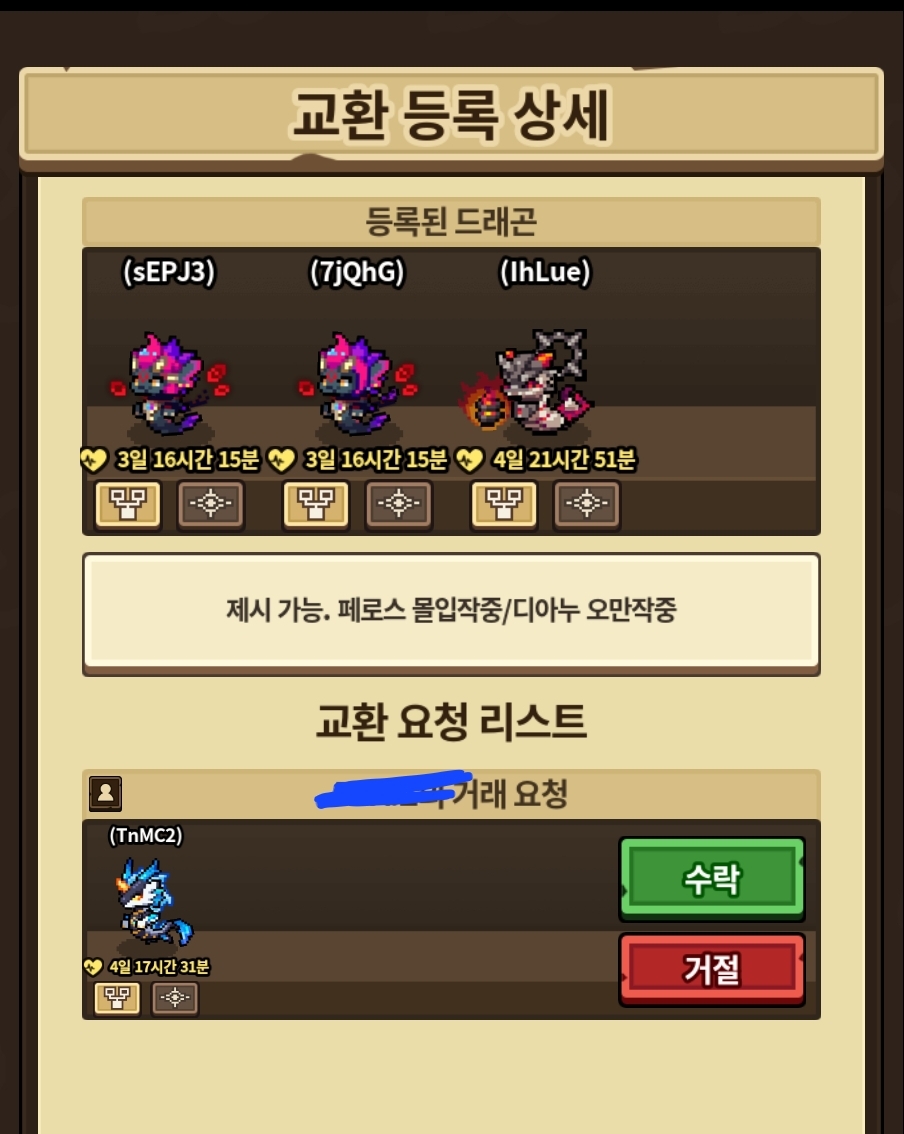This screenshot has width=904, height=1134.
Task: Tap the target detail icon for dragon sEPJ3
Action: (x=211, y=503)
